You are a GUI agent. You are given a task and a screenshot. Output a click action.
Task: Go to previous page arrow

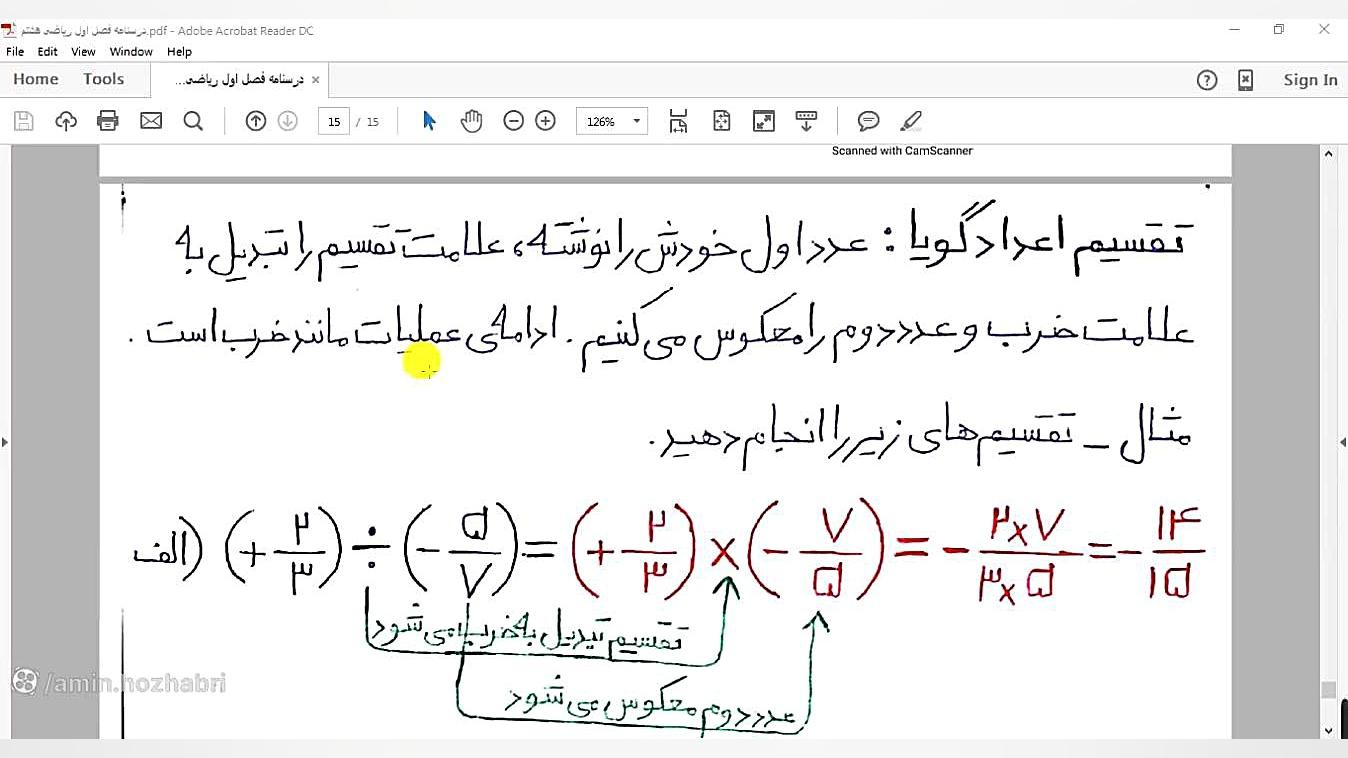256,121
